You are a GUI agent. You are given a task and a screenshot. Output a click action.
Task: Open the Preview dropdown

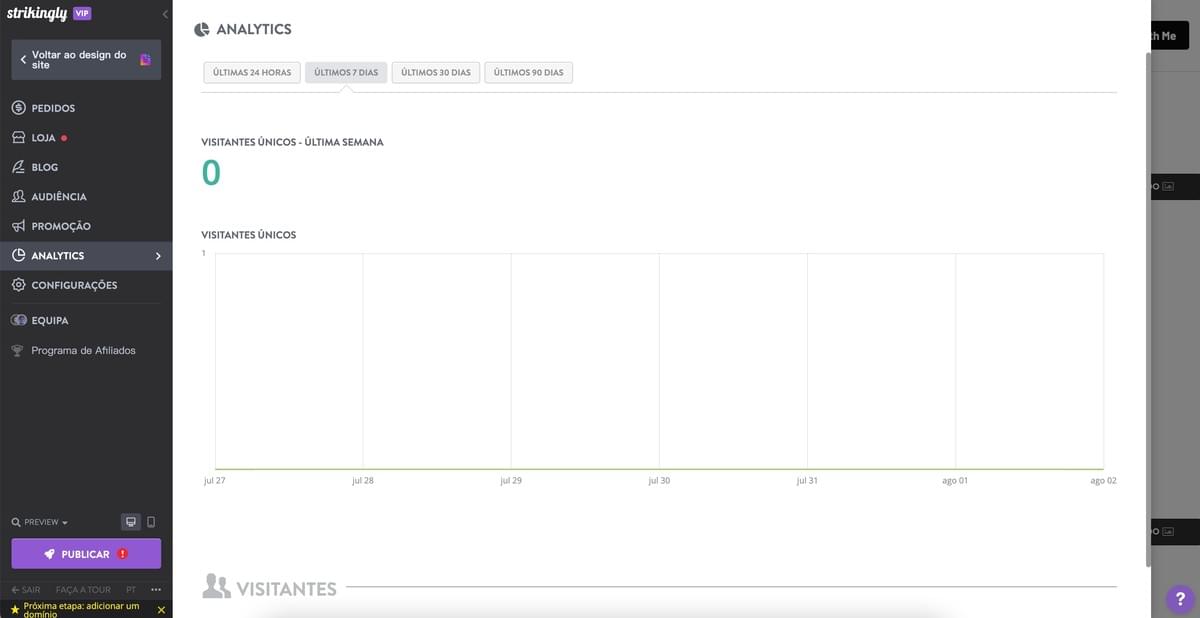click(38, 521)
